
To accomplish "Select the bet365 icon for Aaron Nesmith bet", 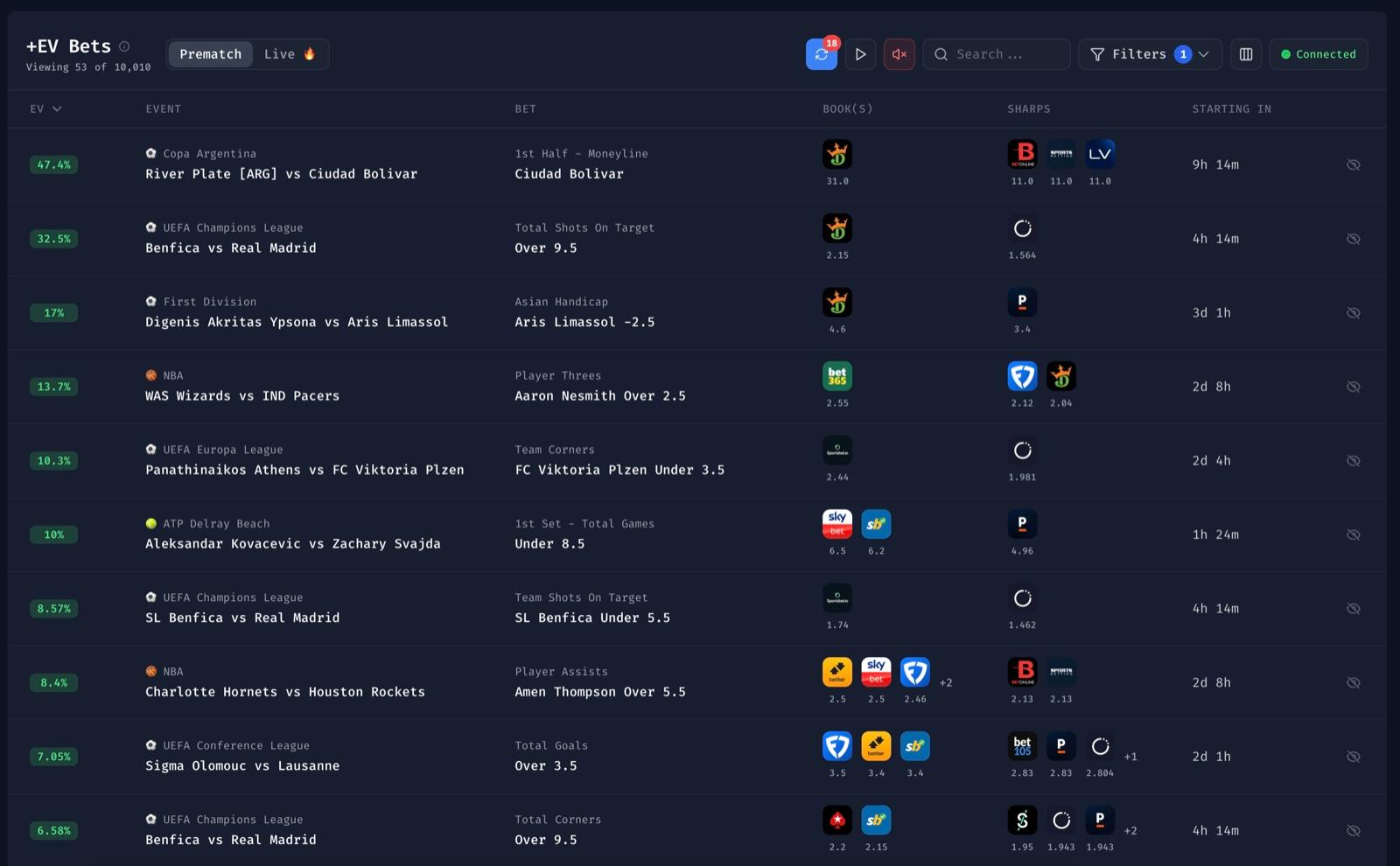I will point(837,376).
